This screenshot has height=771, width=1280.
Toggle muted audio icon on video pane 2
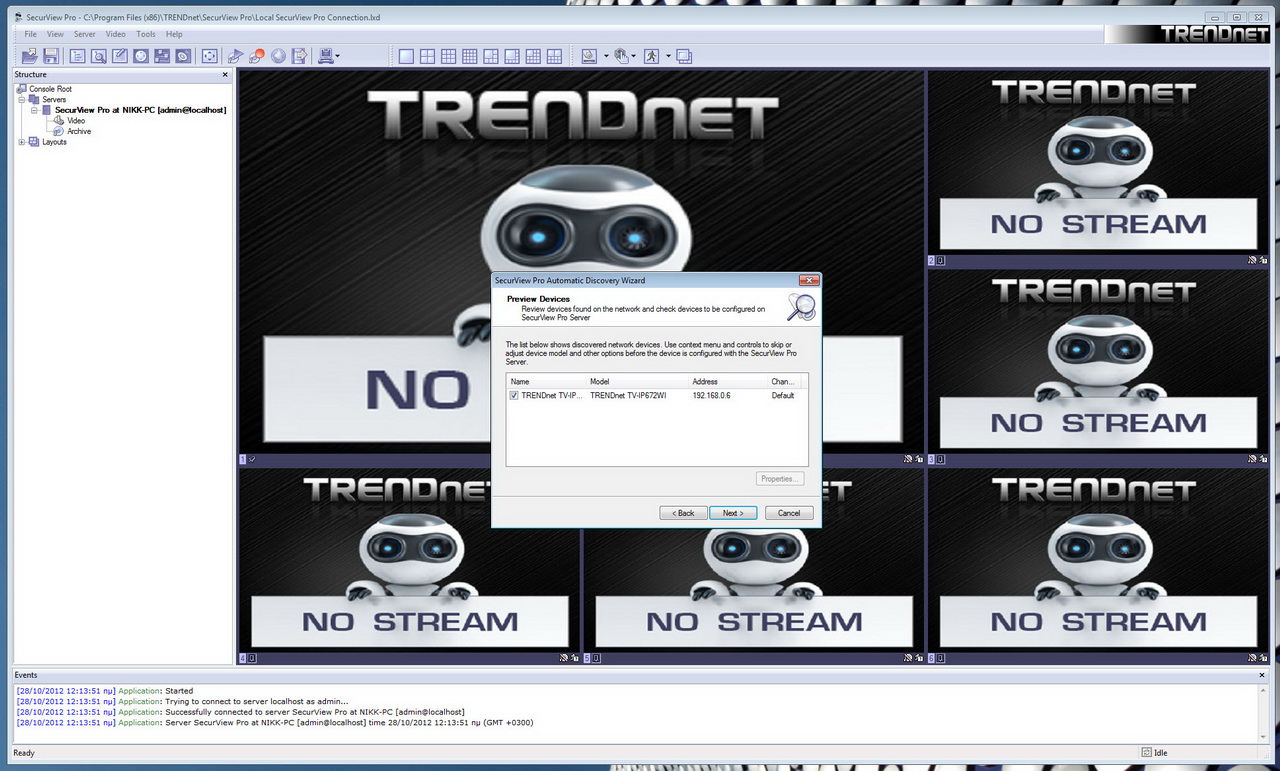pos(1252,260)
